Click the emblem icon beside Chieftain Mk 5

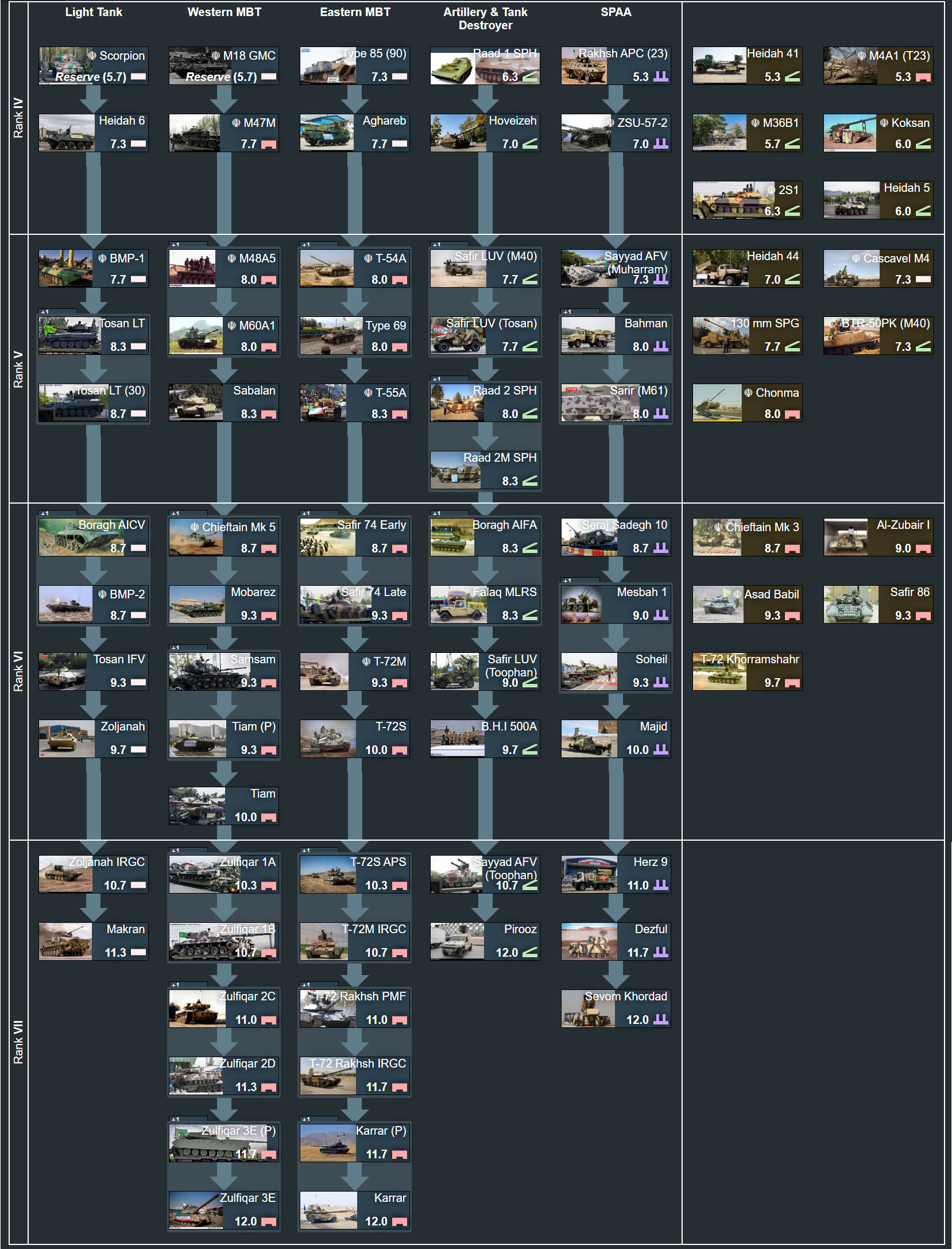[x=195, y=527]
